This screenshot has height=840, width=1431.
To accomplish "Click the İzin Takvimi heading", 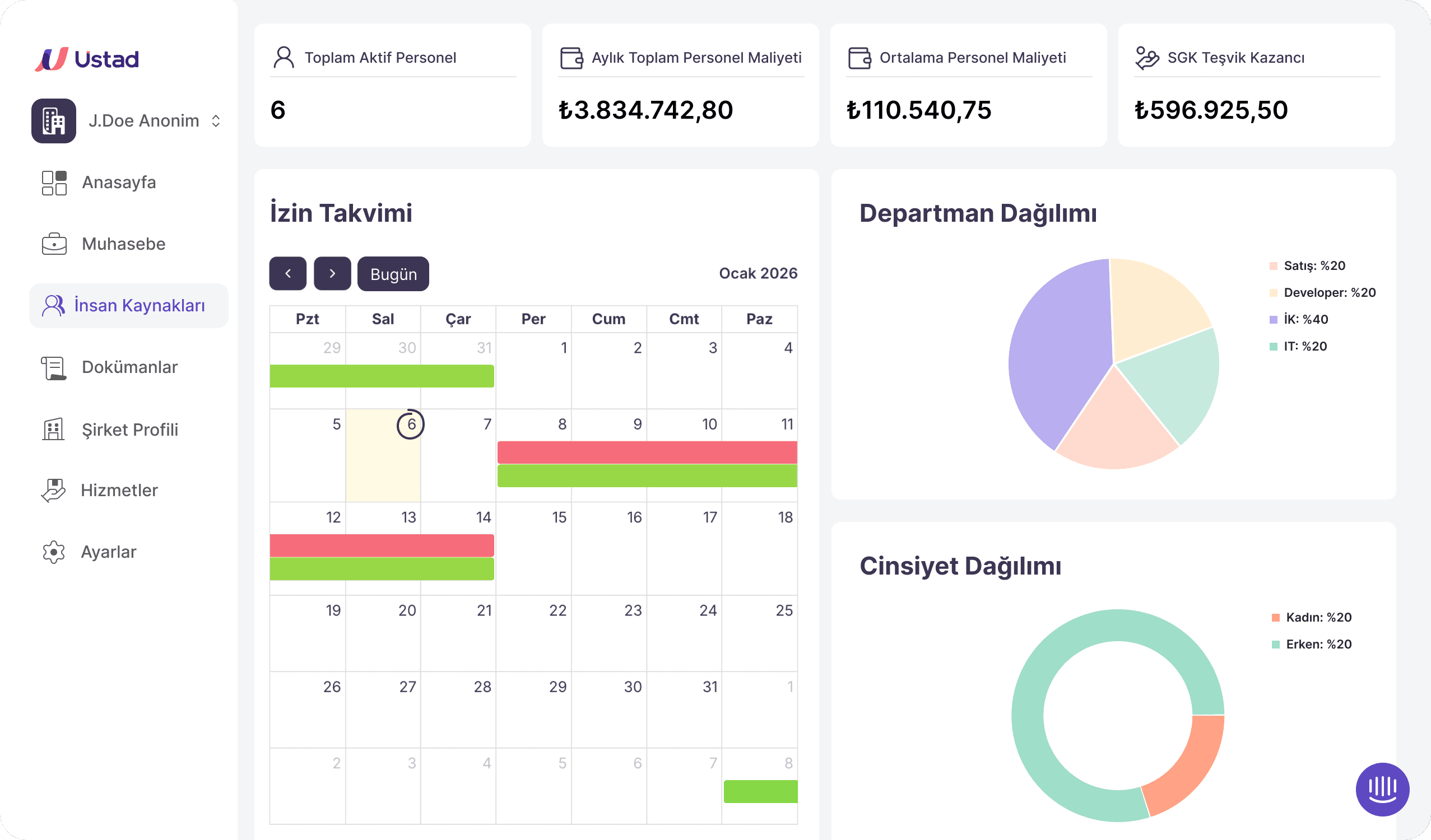I will point(341,213).
